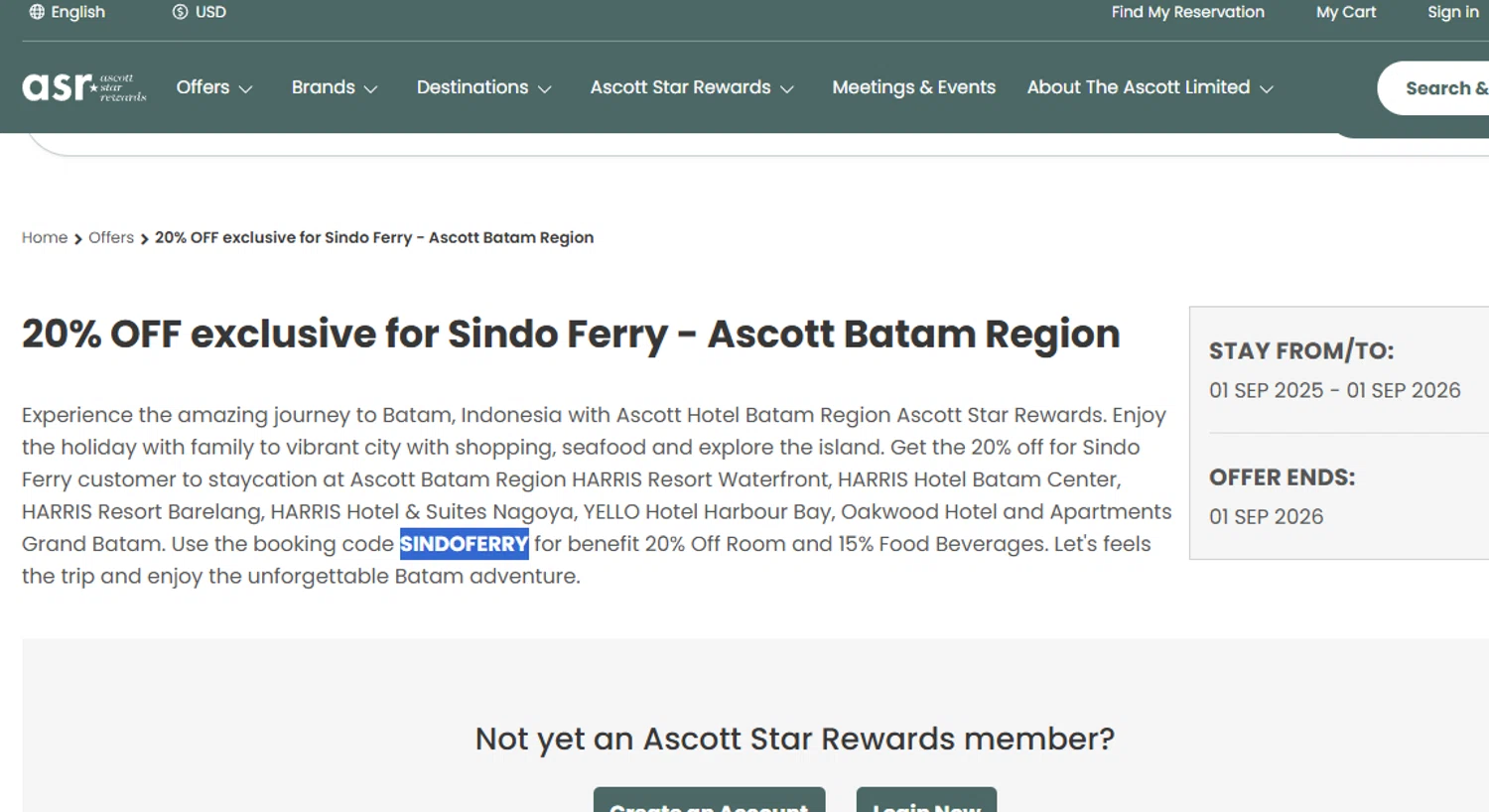
Task: Click the Search button
Action: 1434,88
